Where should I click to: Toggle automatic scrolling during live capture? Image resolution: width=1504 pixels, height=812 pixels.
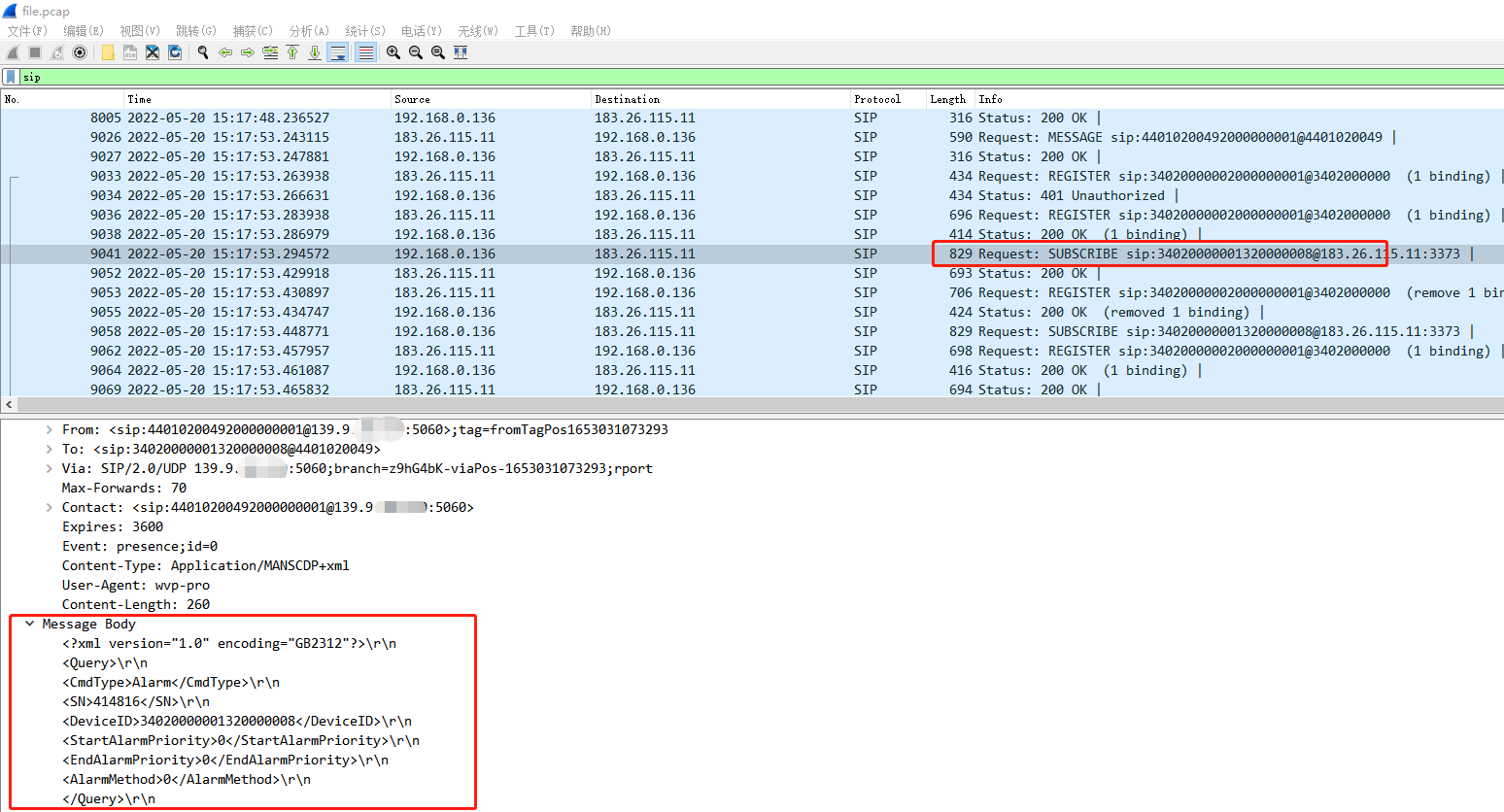337,52
